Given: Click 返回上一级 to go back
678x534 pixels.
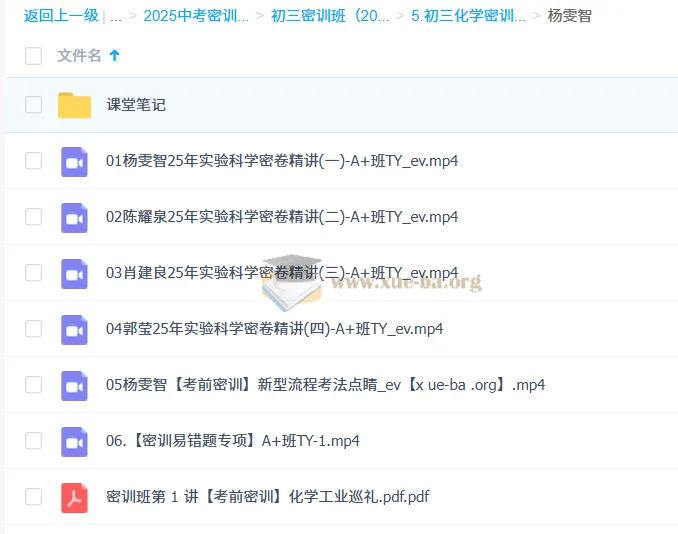Looking at the screenshot, I should pyautogui.click(x=61, y=16).
